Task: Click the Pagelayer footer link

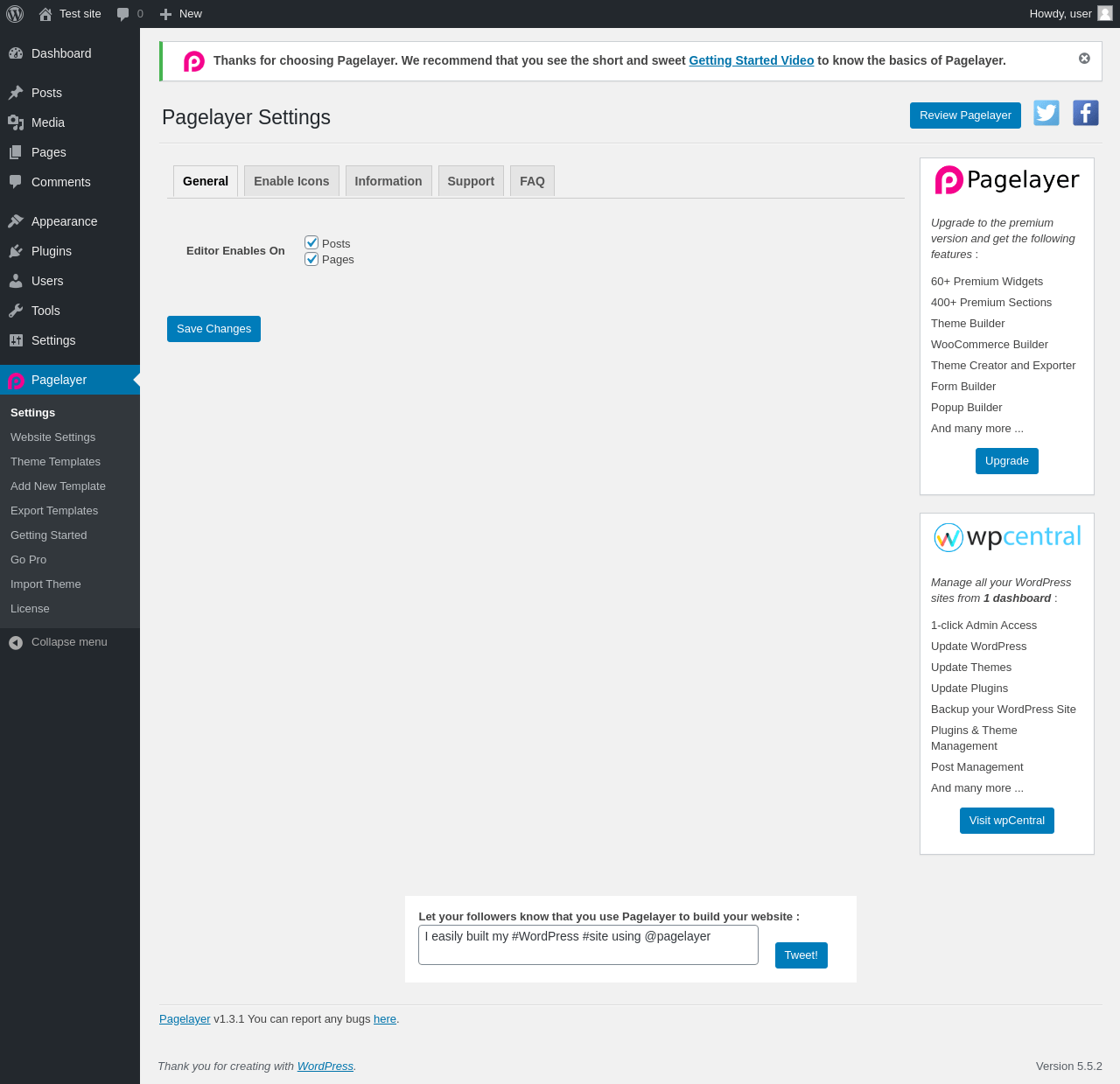Action: click(185, 1019)
